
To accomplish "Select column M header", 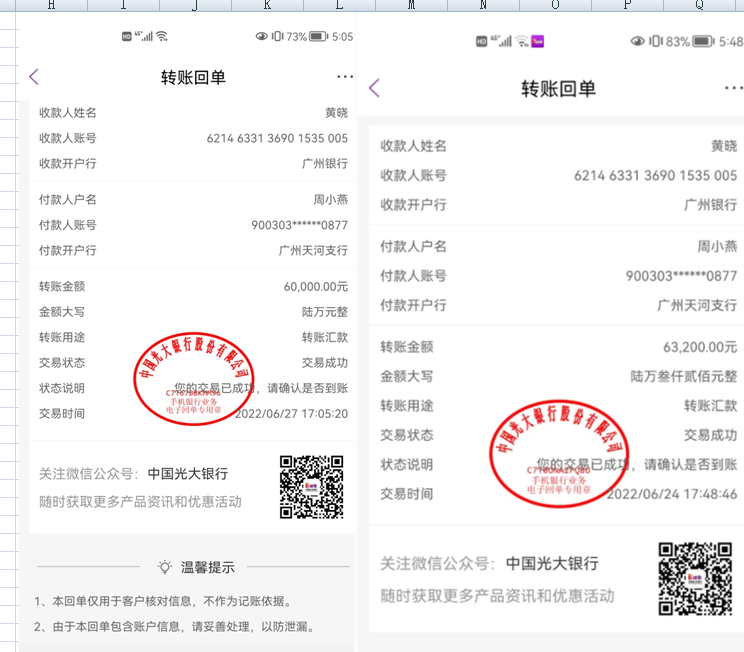I will 411,5.
